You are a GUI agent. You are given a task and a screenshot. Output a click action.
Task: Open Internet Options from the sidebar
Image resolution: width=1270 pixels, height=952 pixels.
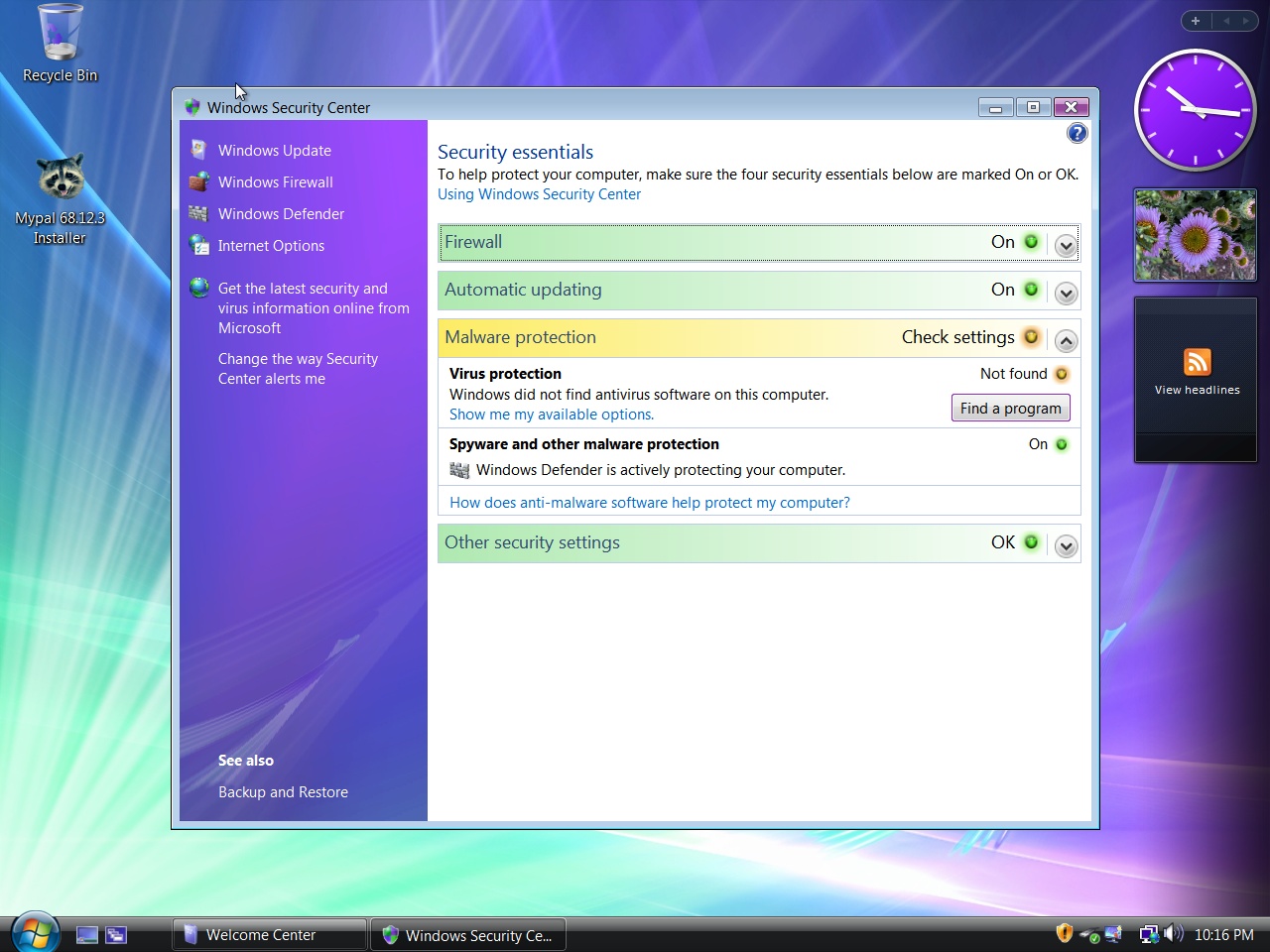coord(271,246)
